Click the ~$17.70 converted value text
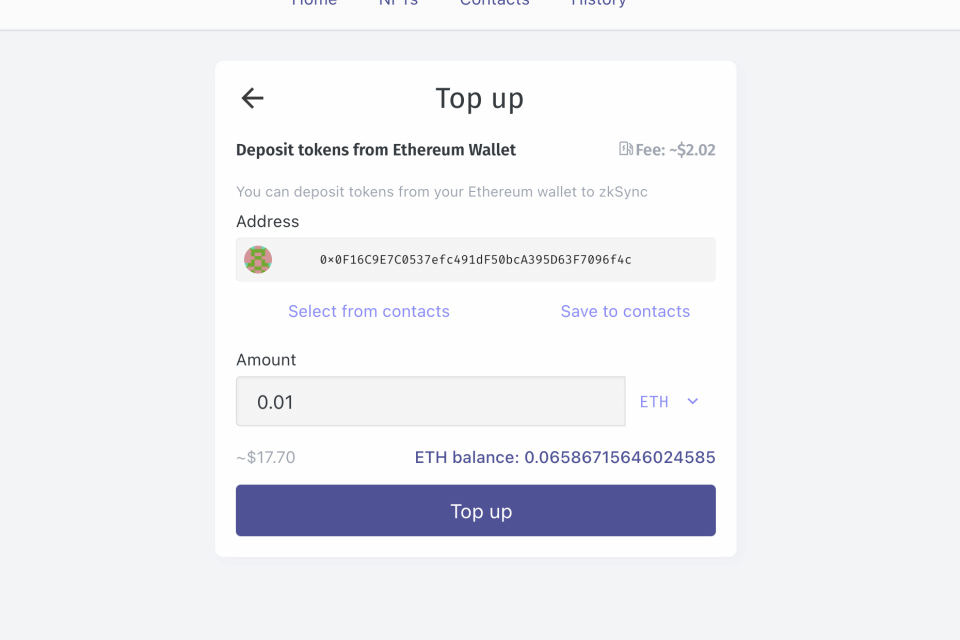 (x=266, y=457)
